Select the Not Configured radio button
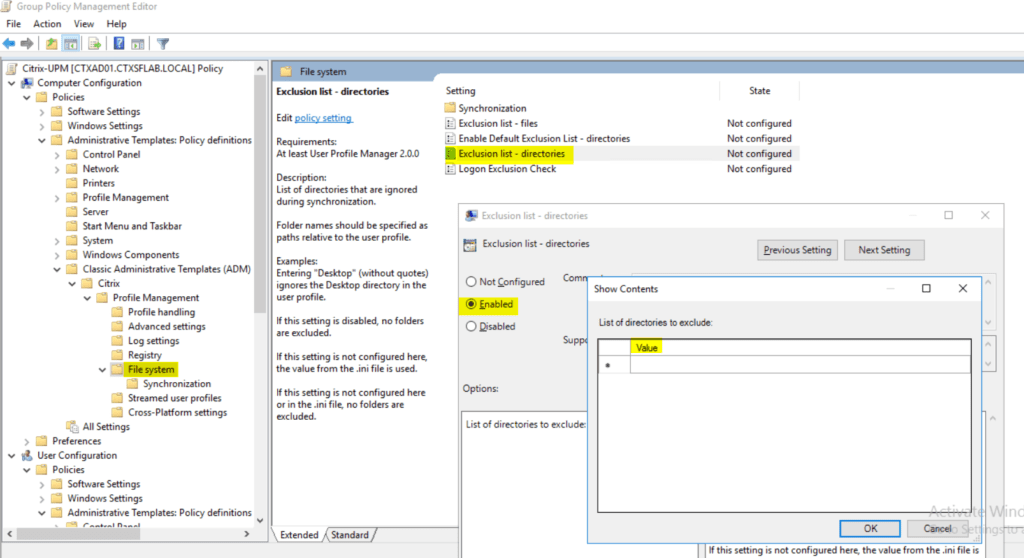 [x=471, y=282]
